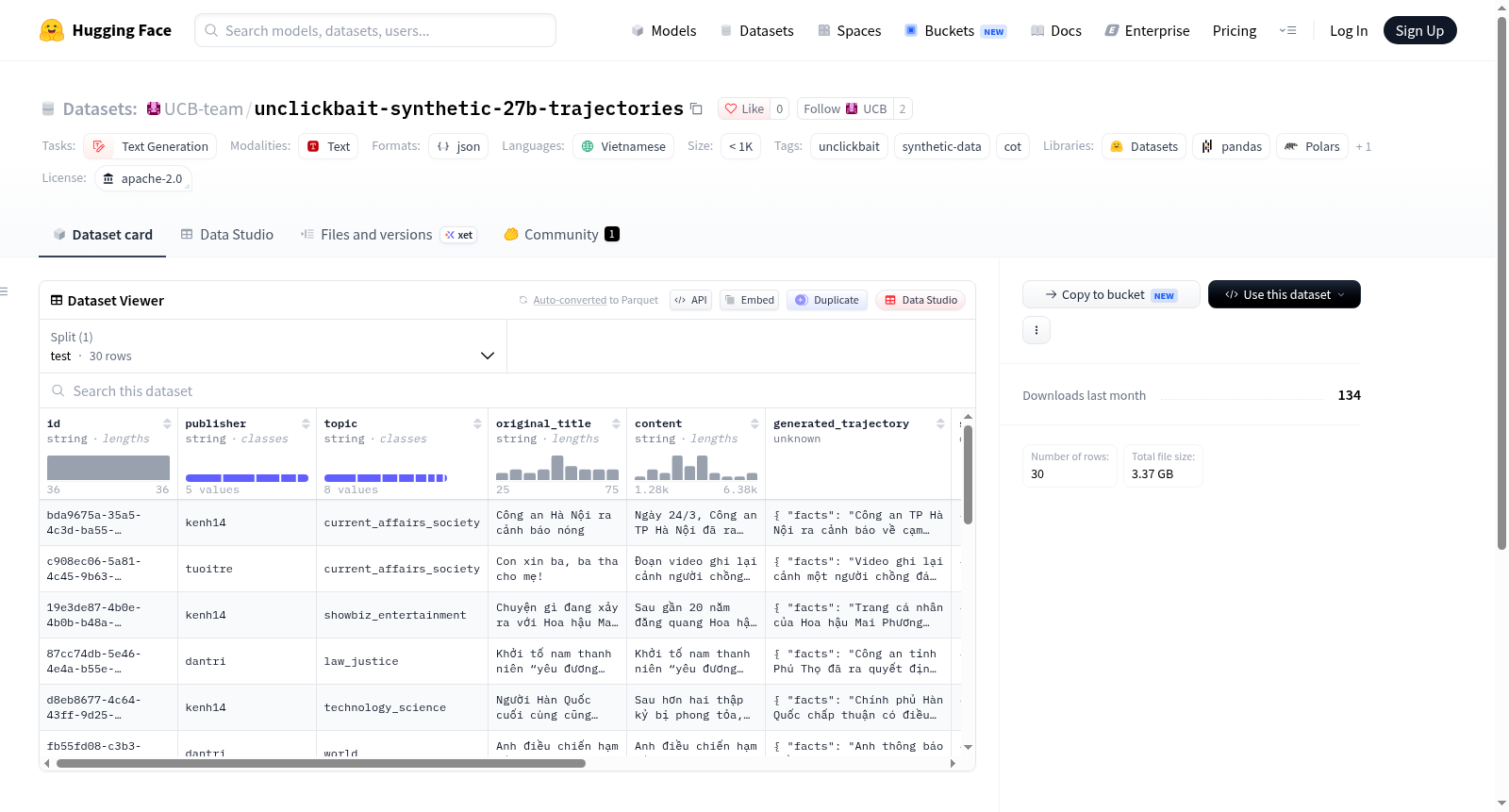Image resolution: width=1509 pixels, height=812 pixels.
Task: Select the <1K size tag
Action: (740, 146)
